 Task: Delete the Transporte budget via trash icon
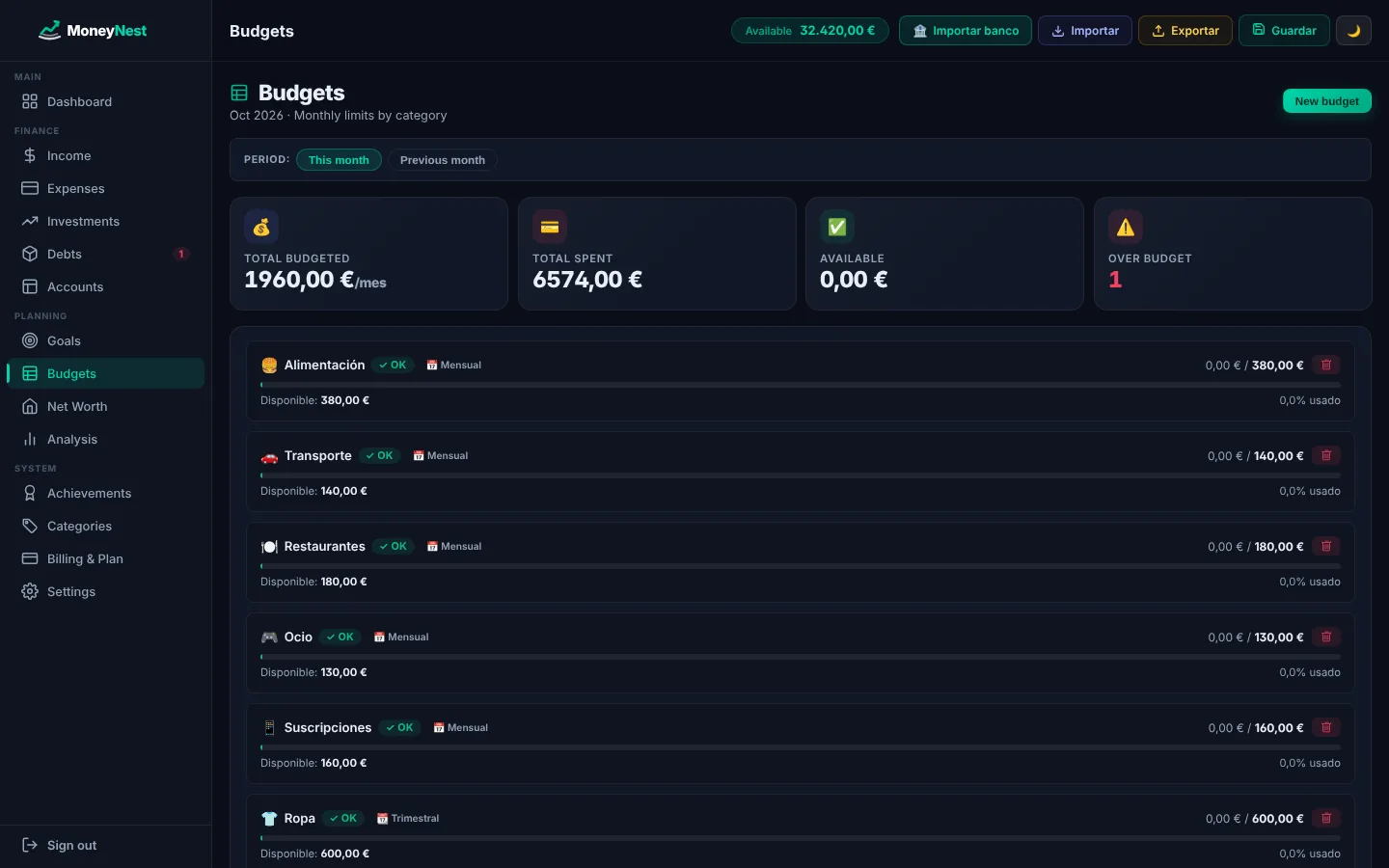click(x=1326, y=455)
